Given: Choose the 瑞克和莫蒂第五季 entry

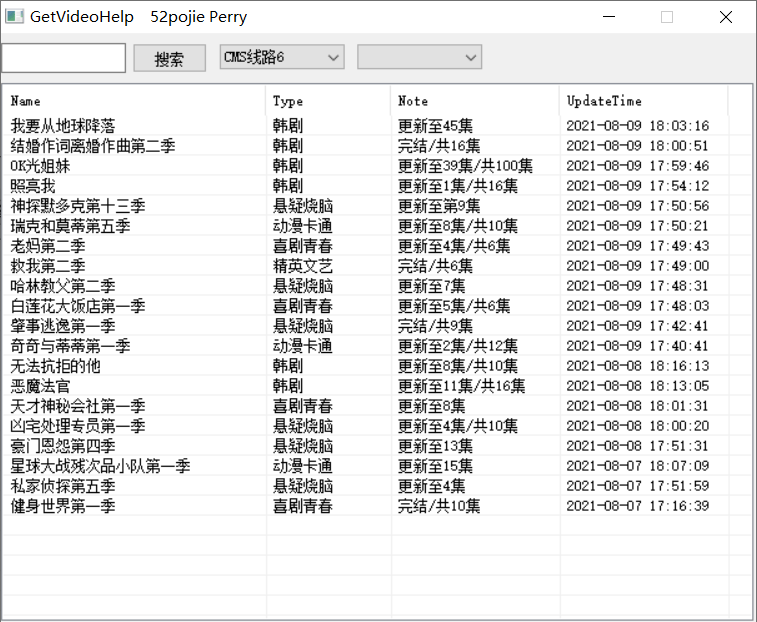Looking at the screenshot, I should tap(70, 226).
